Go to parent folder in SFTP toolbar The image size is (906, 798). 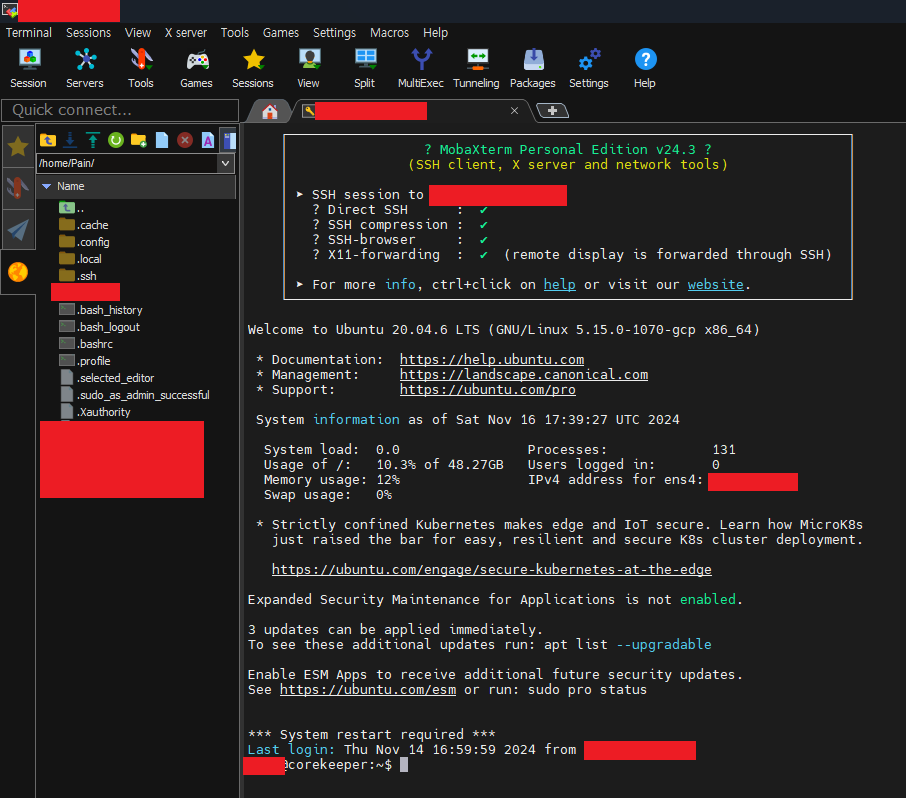[47, 140]
